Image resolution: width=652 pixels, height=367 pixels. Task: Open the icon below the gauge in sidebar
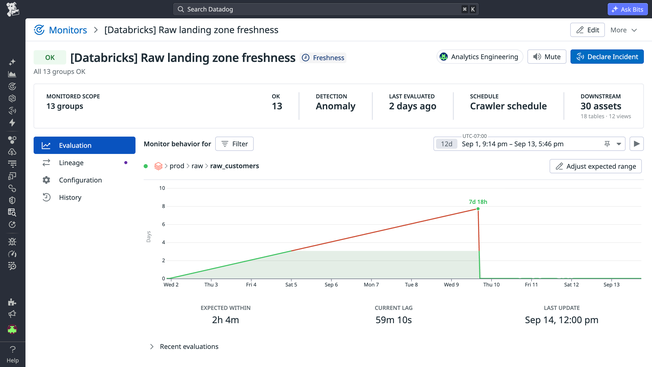tap(12, 266)
